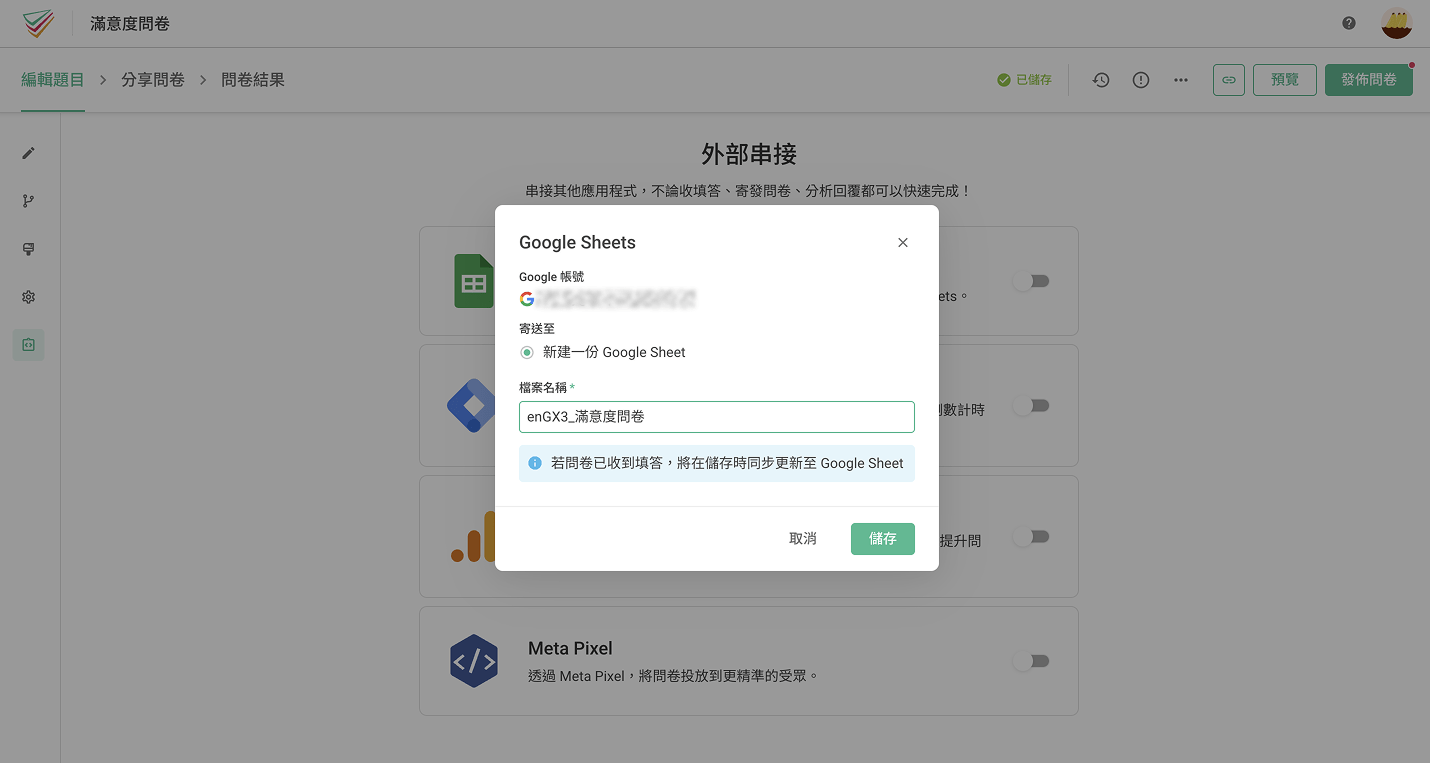
Task: Click the Google Sheets green icon
Action: [474, 281]
